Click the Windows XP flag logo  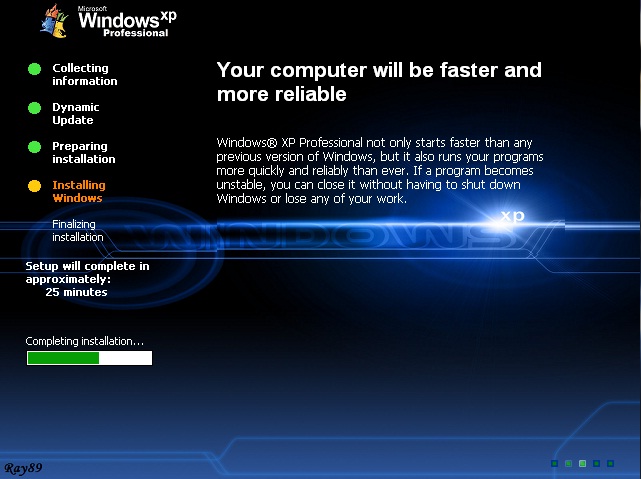(54, 21)
